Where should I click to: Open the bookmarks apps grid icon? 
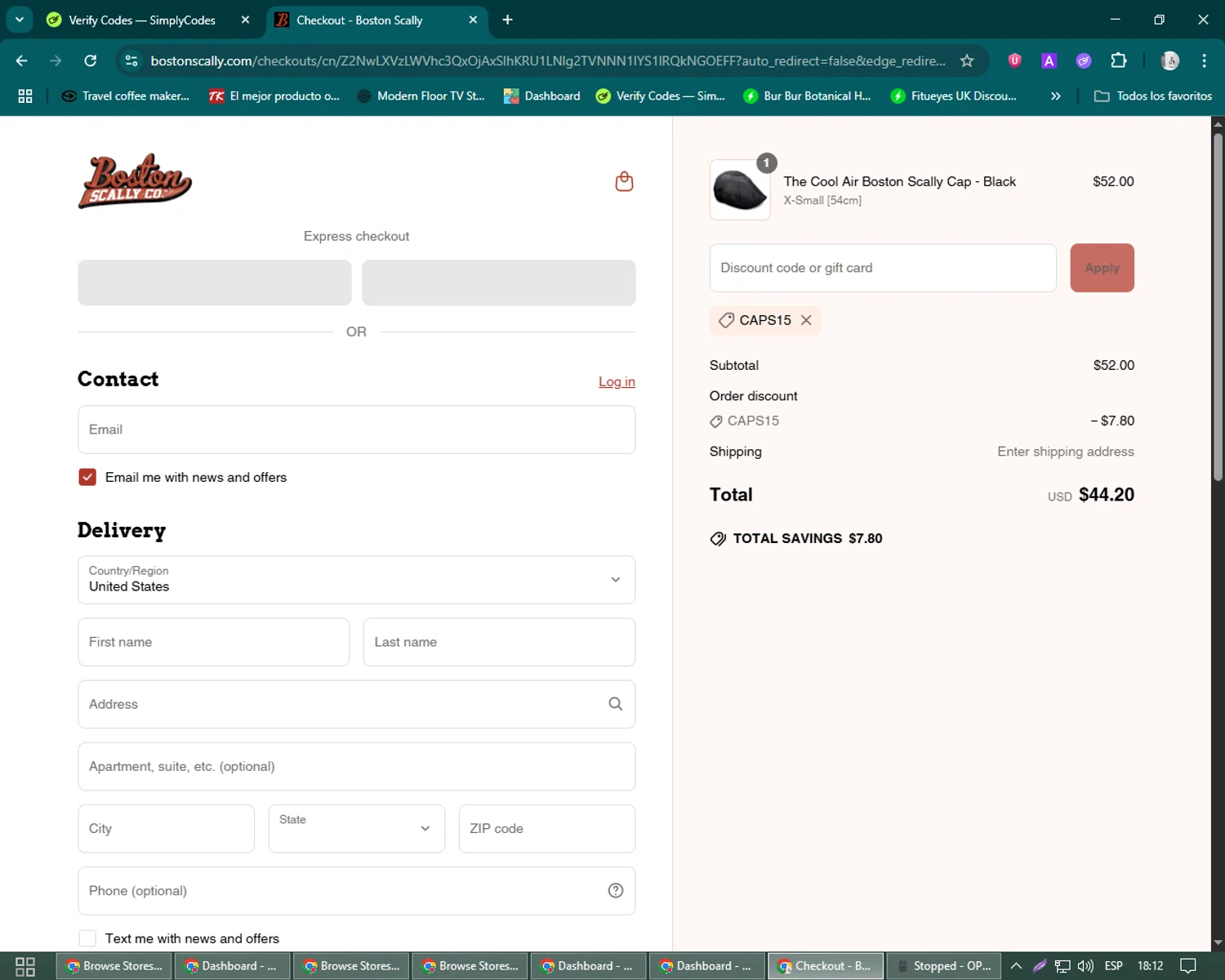tap(25, 96)
